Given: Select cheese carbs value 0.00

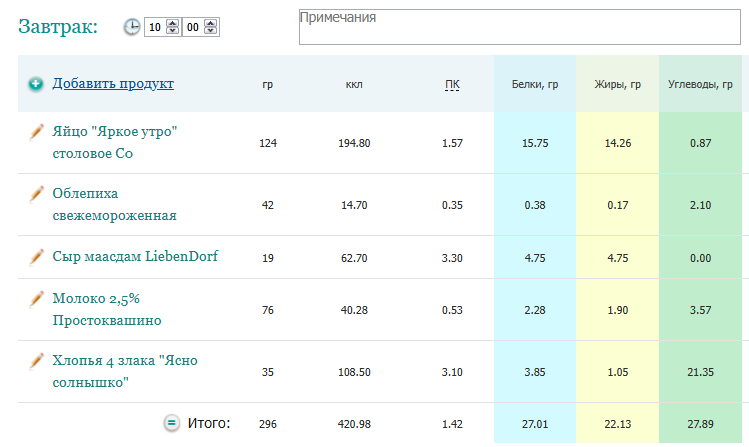Looking at the screenshot, I should [x=700, y=258].
